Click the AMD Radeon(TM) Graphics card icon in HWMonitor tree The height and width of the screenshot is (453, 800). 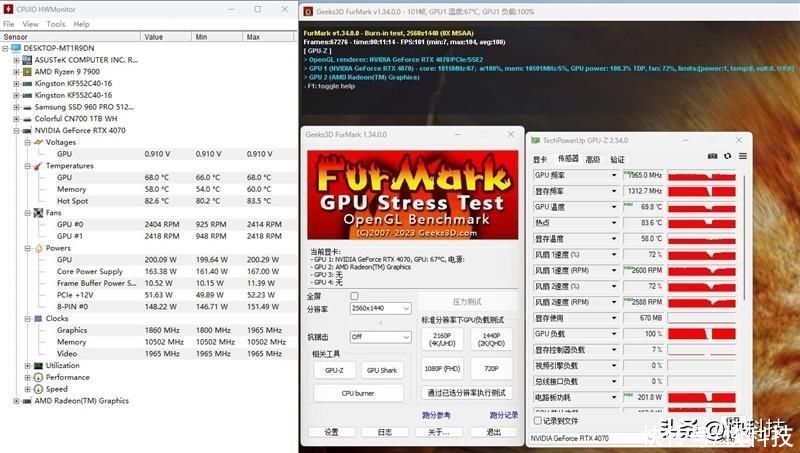coord(27,401)
